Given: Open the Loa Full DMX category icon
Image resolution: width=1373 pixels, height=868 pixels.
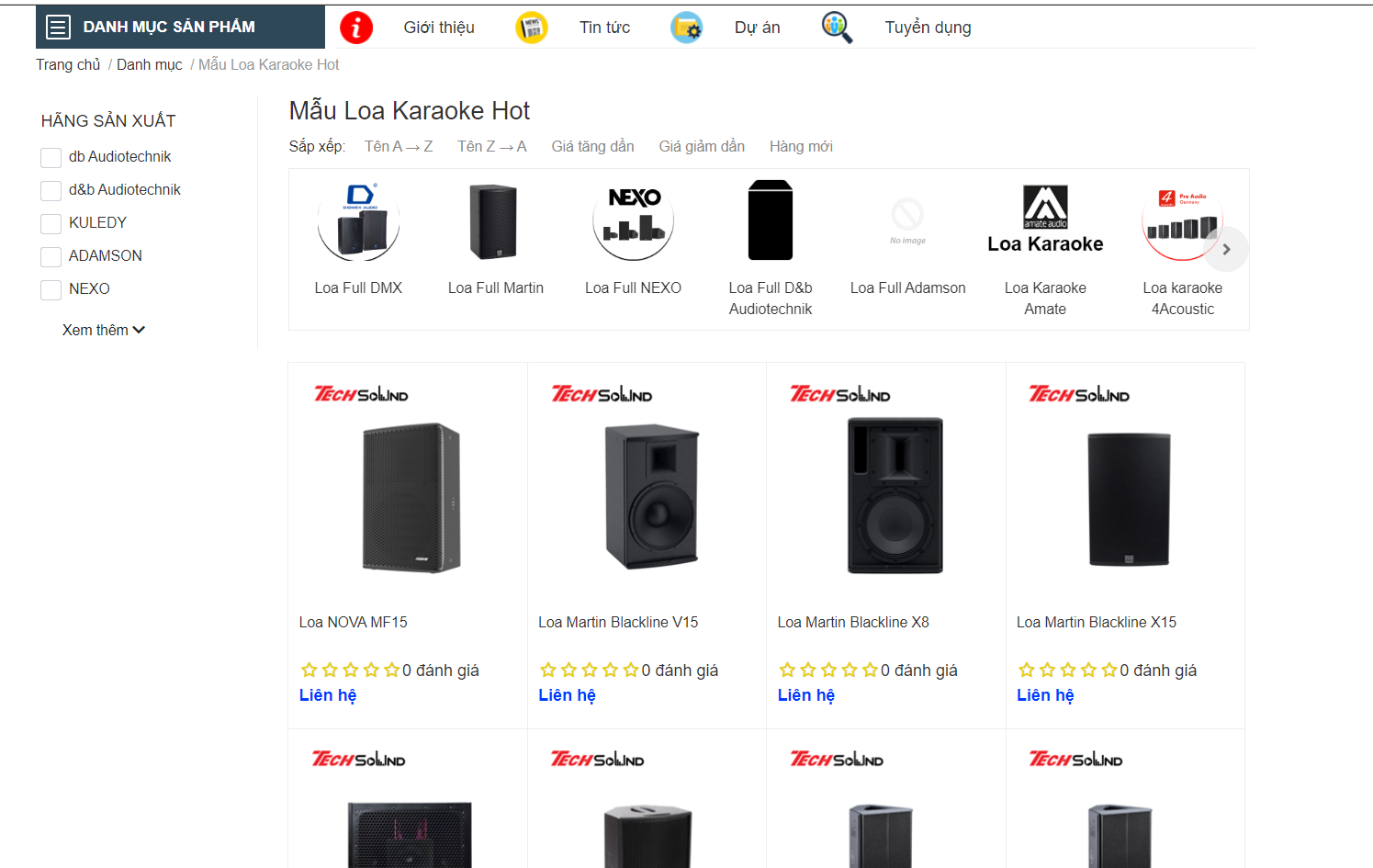Looking at the screenshot, I should point(358,221).
